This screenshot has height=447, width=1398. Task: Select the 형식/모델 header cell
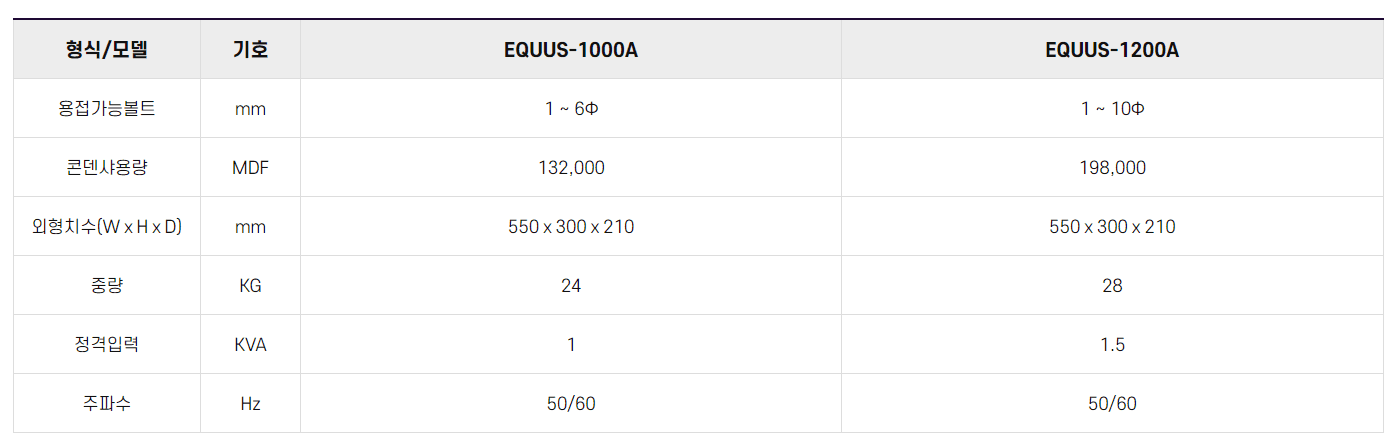(x=107, y=49)
